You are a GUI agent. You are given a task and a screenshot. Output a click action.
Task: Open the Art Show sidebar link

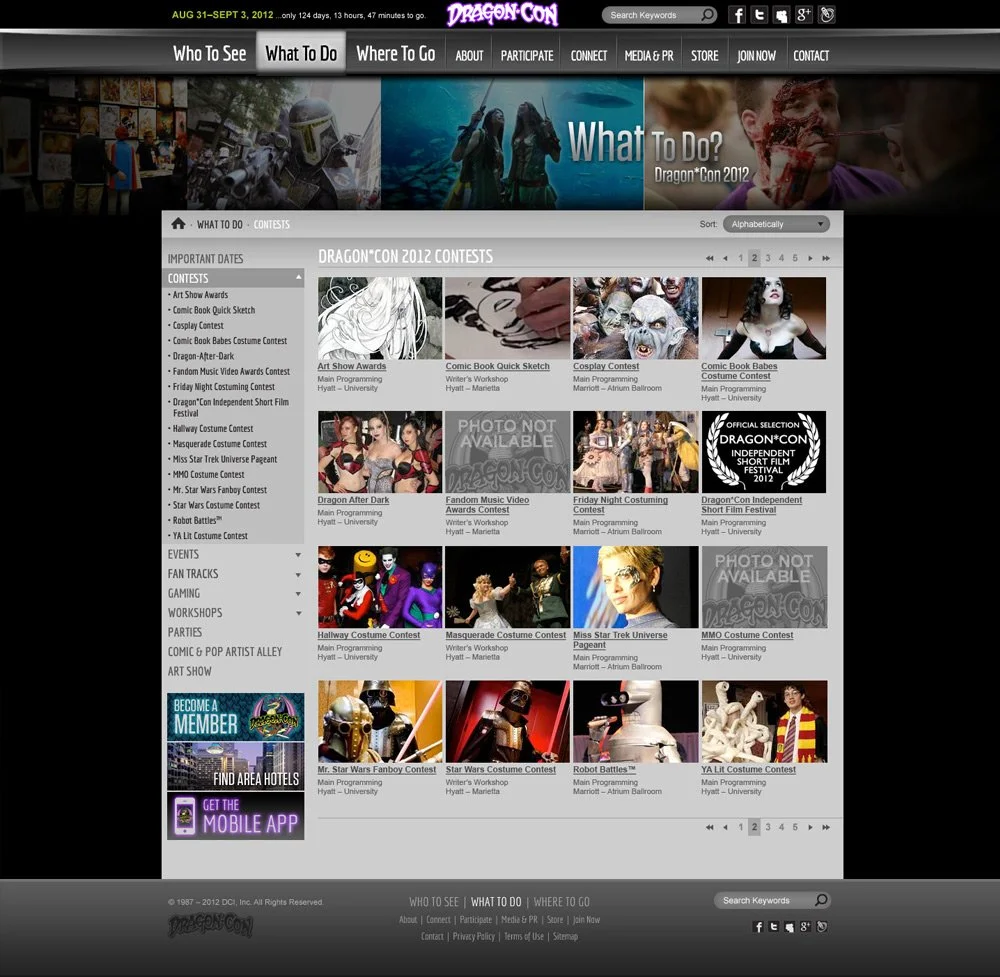189,672
